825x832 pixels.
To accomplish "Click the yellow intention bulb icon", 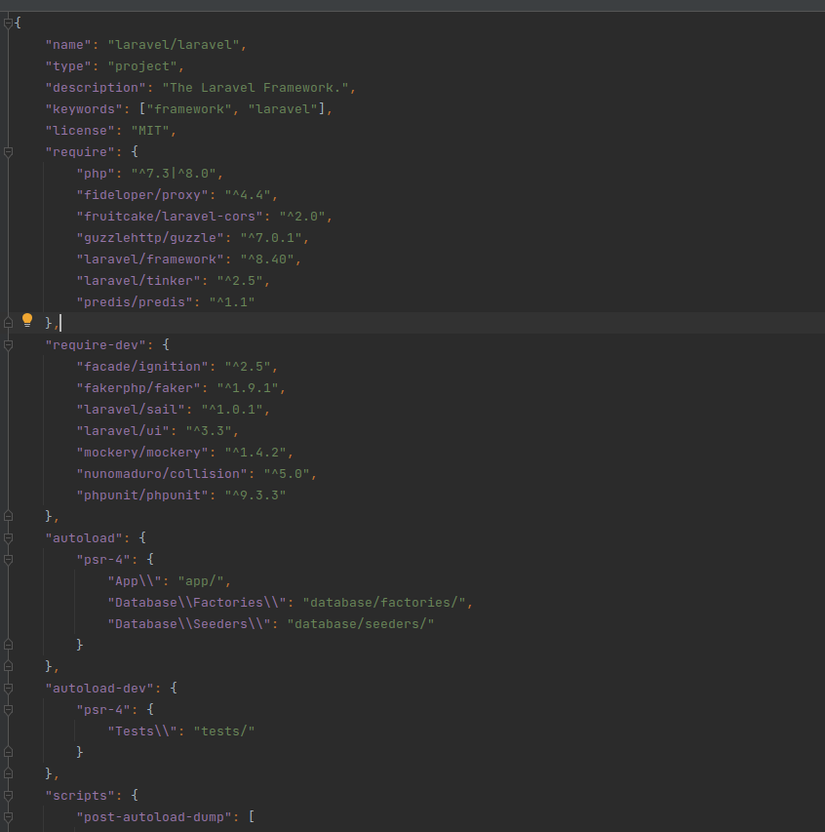I will (27, 319).
